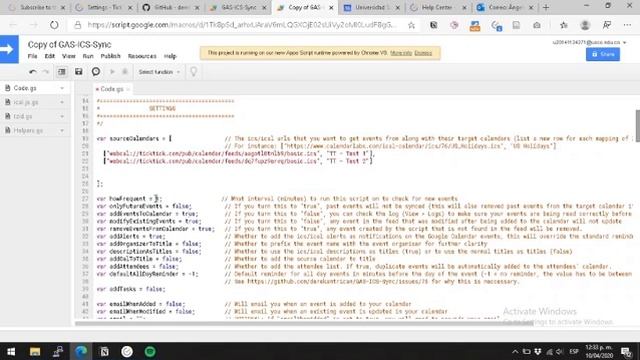Open the File menu

click(x=32, y=56)
